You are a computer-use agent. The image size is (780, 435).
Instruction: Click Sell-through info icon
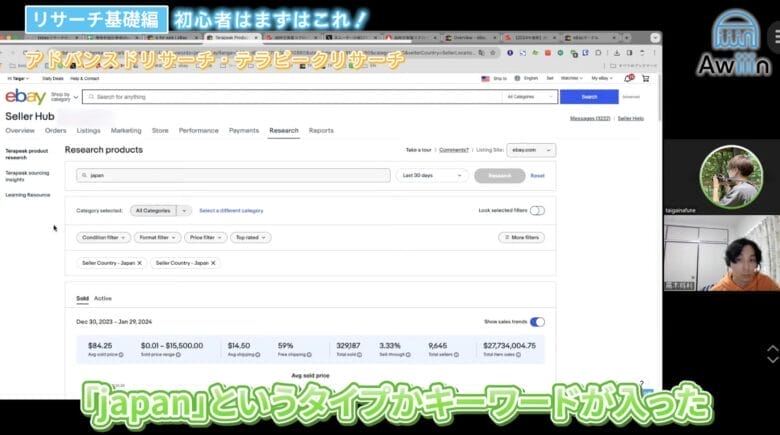pos(408,355)
